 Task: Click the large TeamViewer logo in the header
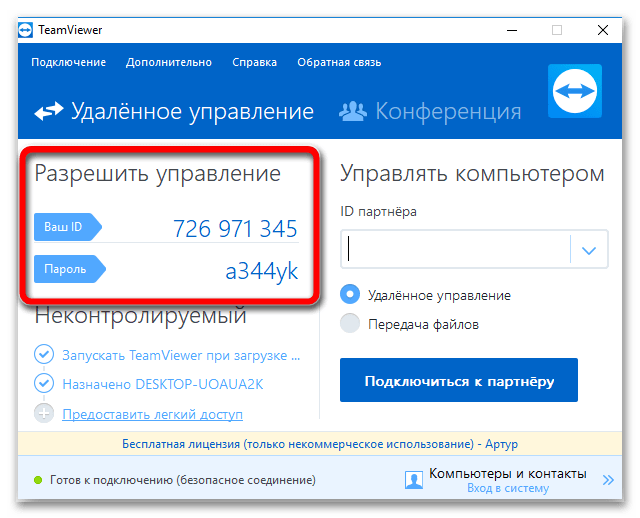tap(575, 91)
